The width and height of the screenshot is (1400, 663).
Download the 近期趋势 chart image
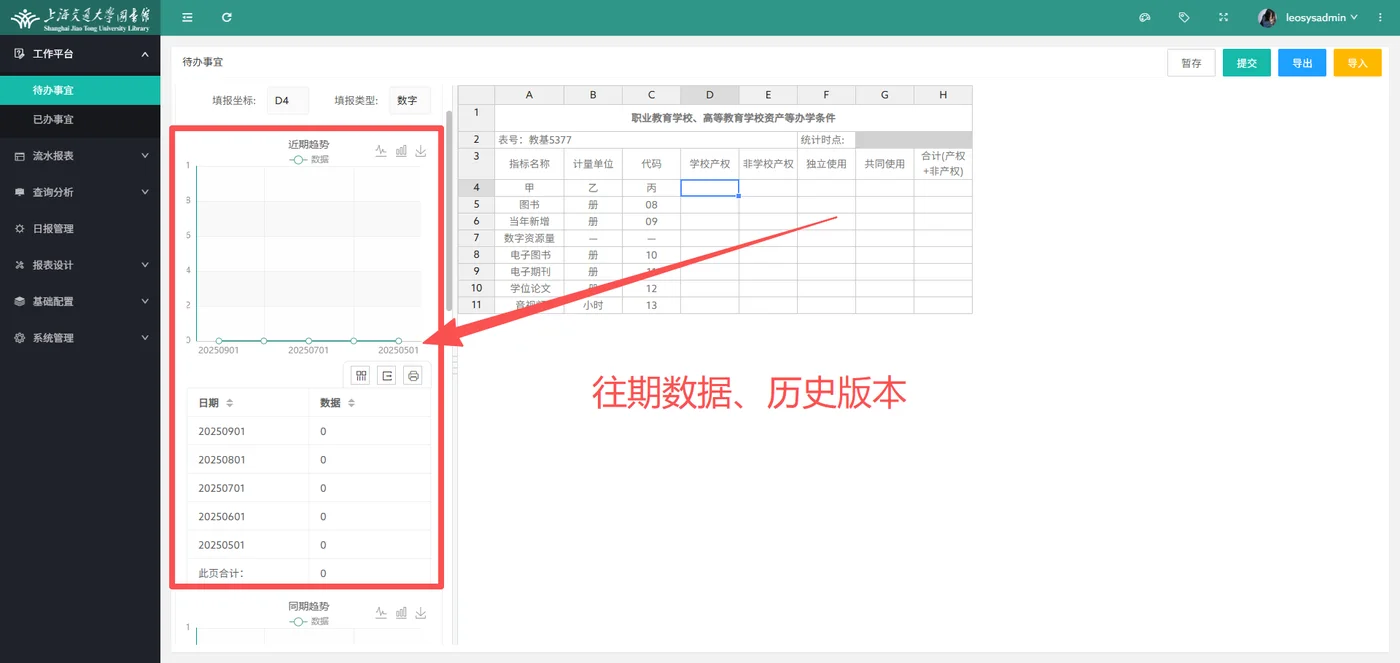421,151
